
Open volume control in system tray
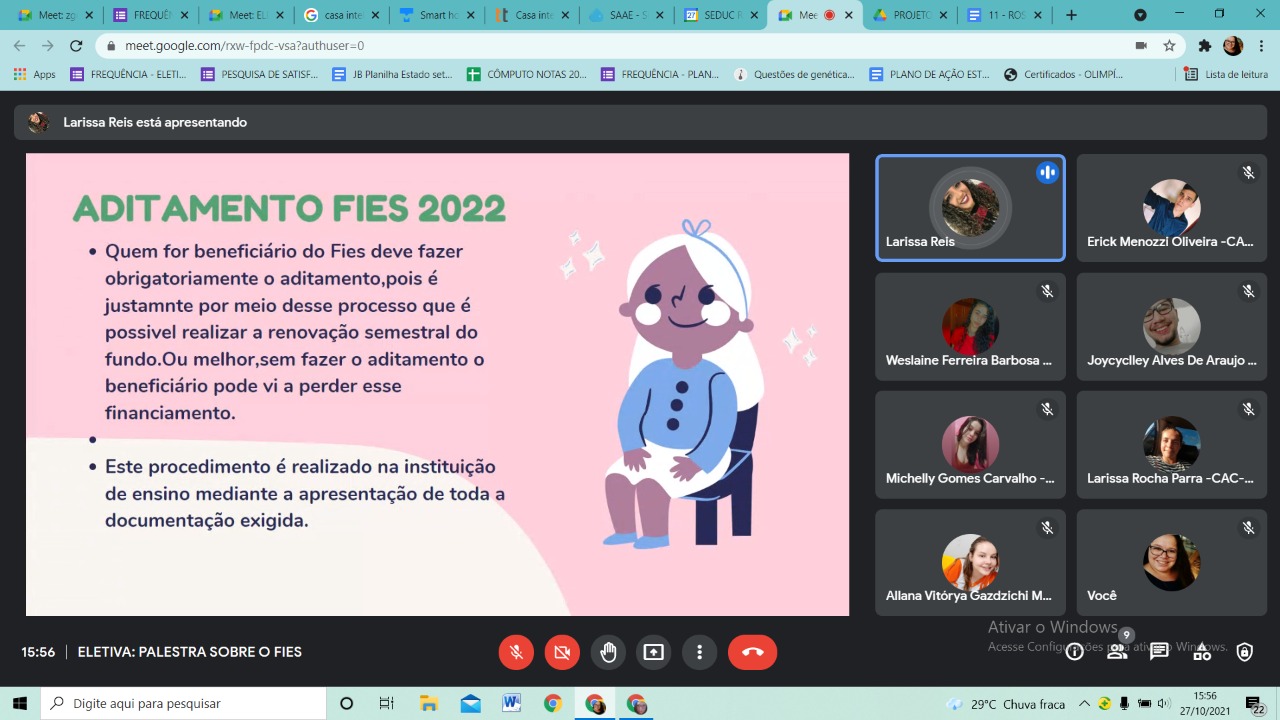(x=1164, y=704)
